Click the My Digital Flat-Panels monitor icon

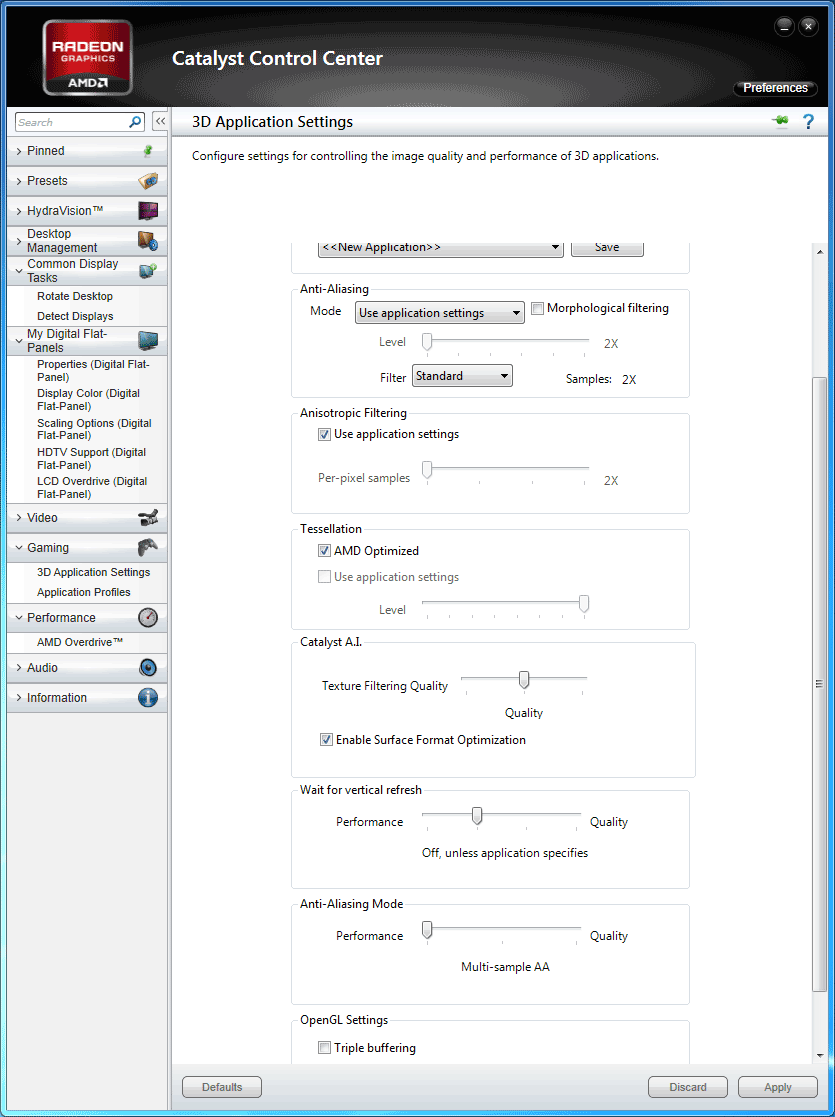coord(148,341)
